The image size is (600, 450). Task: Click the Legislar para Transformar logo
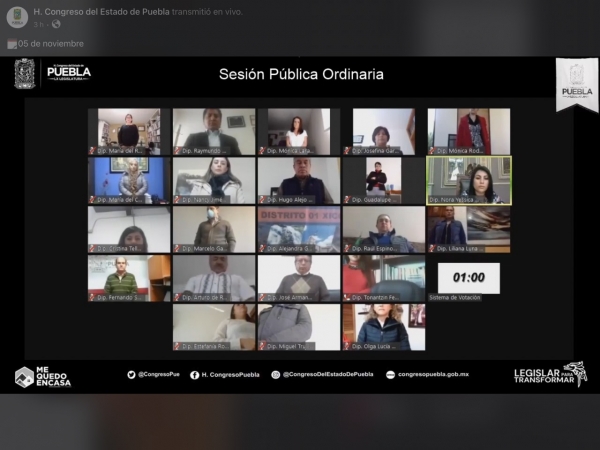click(550, 375)
